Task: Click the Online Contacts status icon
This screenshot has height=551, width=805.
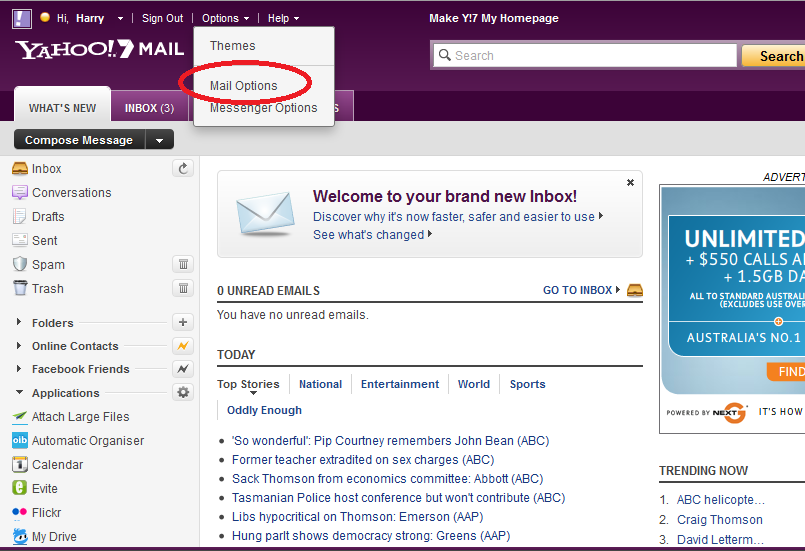Action: [183, 346]
